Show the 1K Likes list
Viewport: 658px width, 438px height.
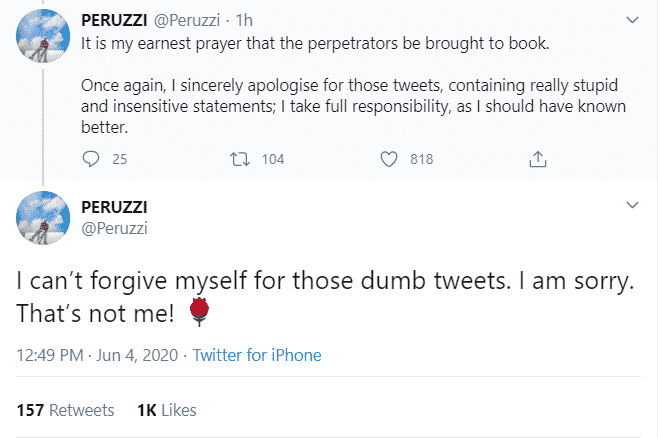pos(166,410)
